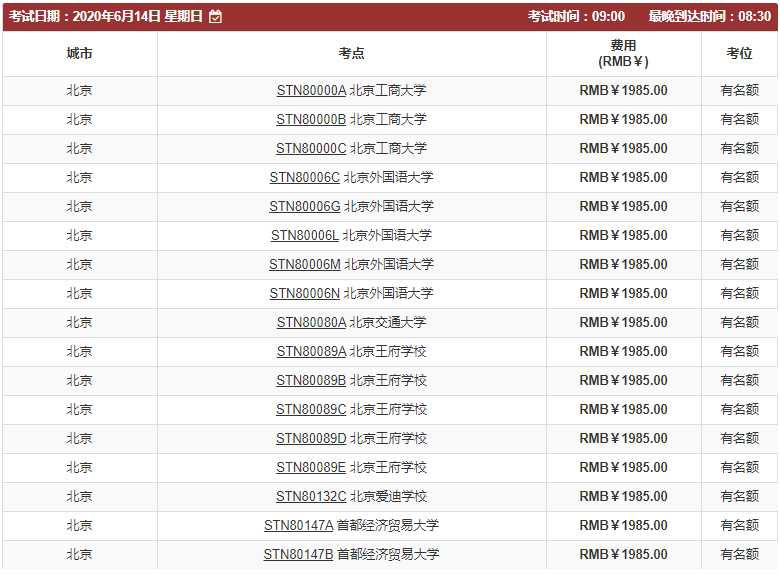
Task: Open test center link STN80089D
Action: pos(311,439)
